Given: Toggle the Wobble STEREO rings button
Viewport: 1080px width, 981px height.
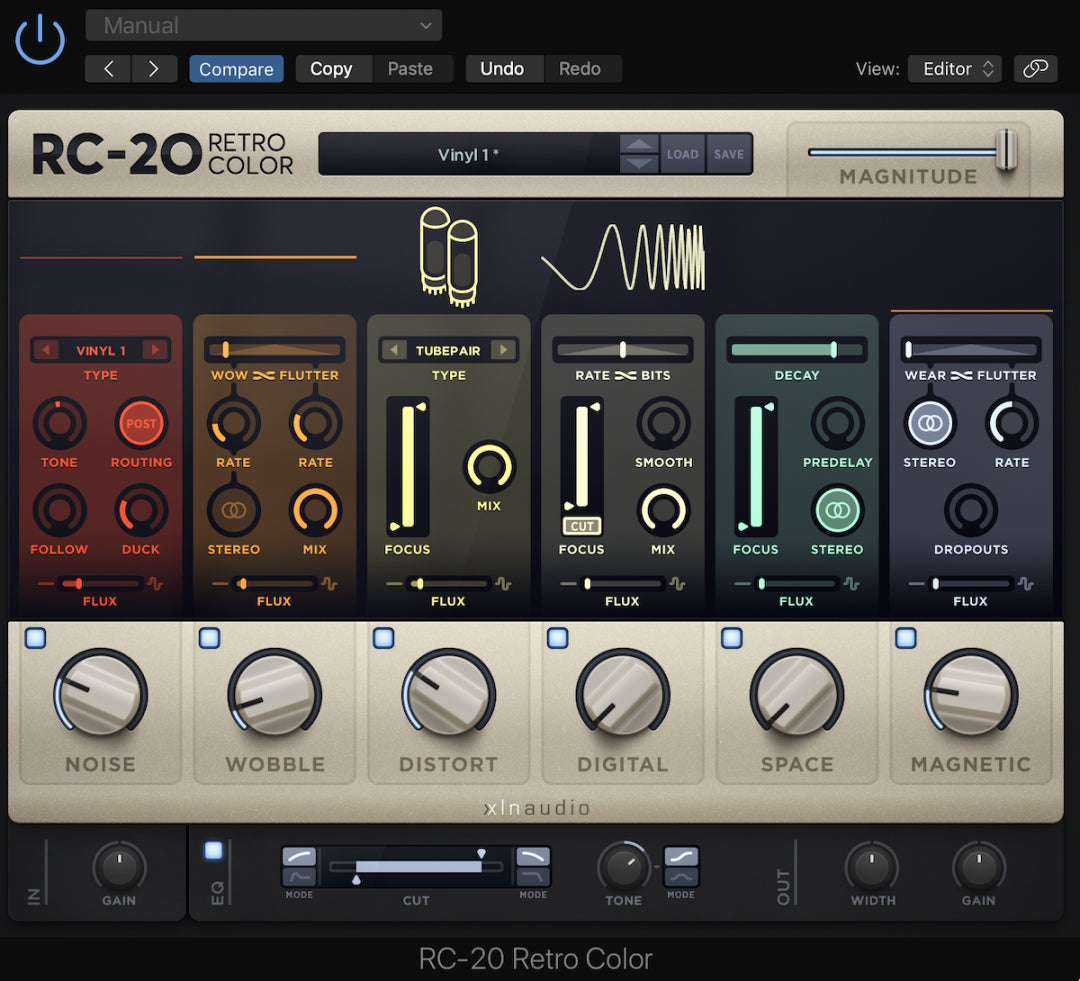Looking at the screenshot, I should pyautogui.click(x=233, y=510).
